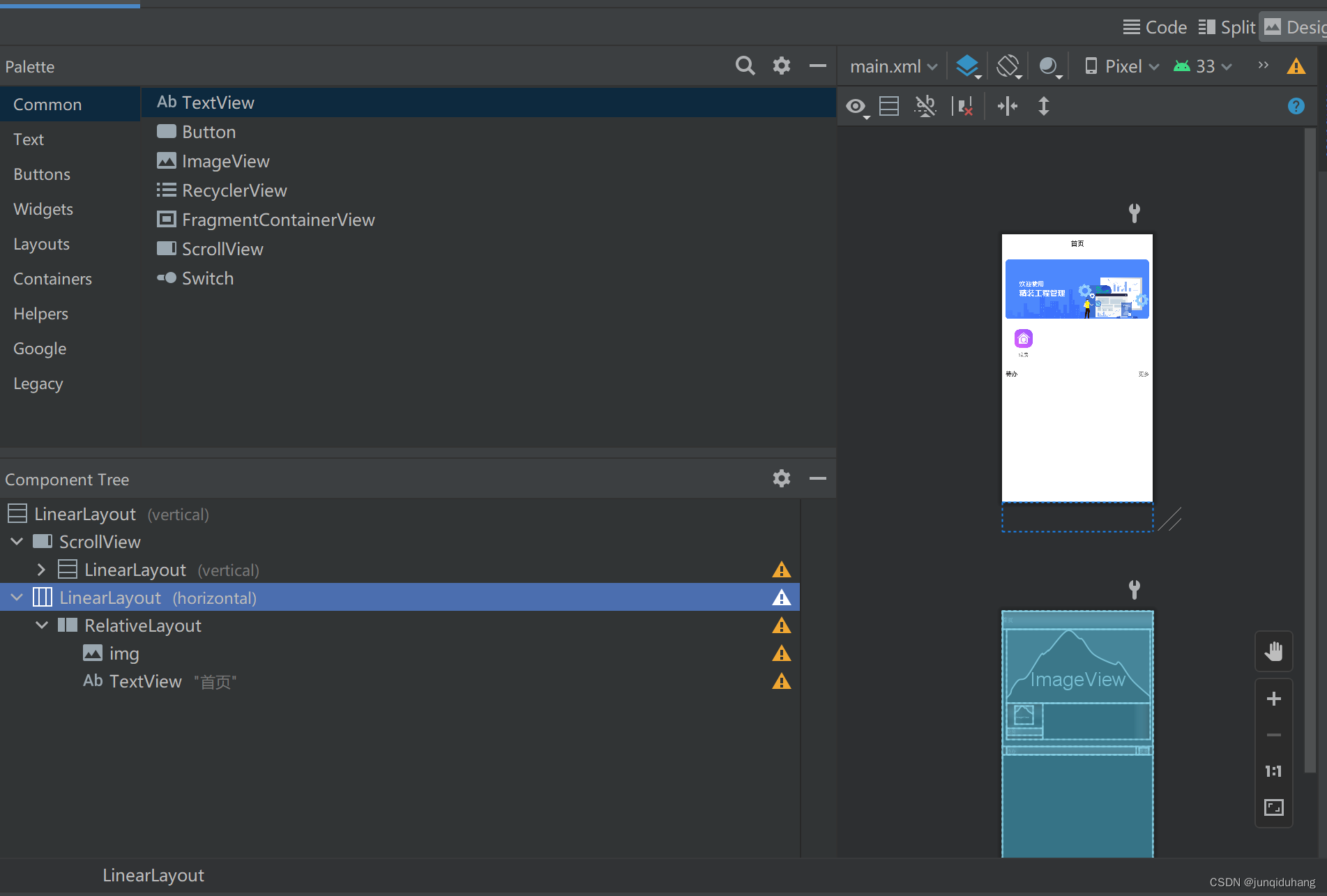Open view options eye icon
The height and width of the screenshot is (896, 1327).
click(857, 107)
